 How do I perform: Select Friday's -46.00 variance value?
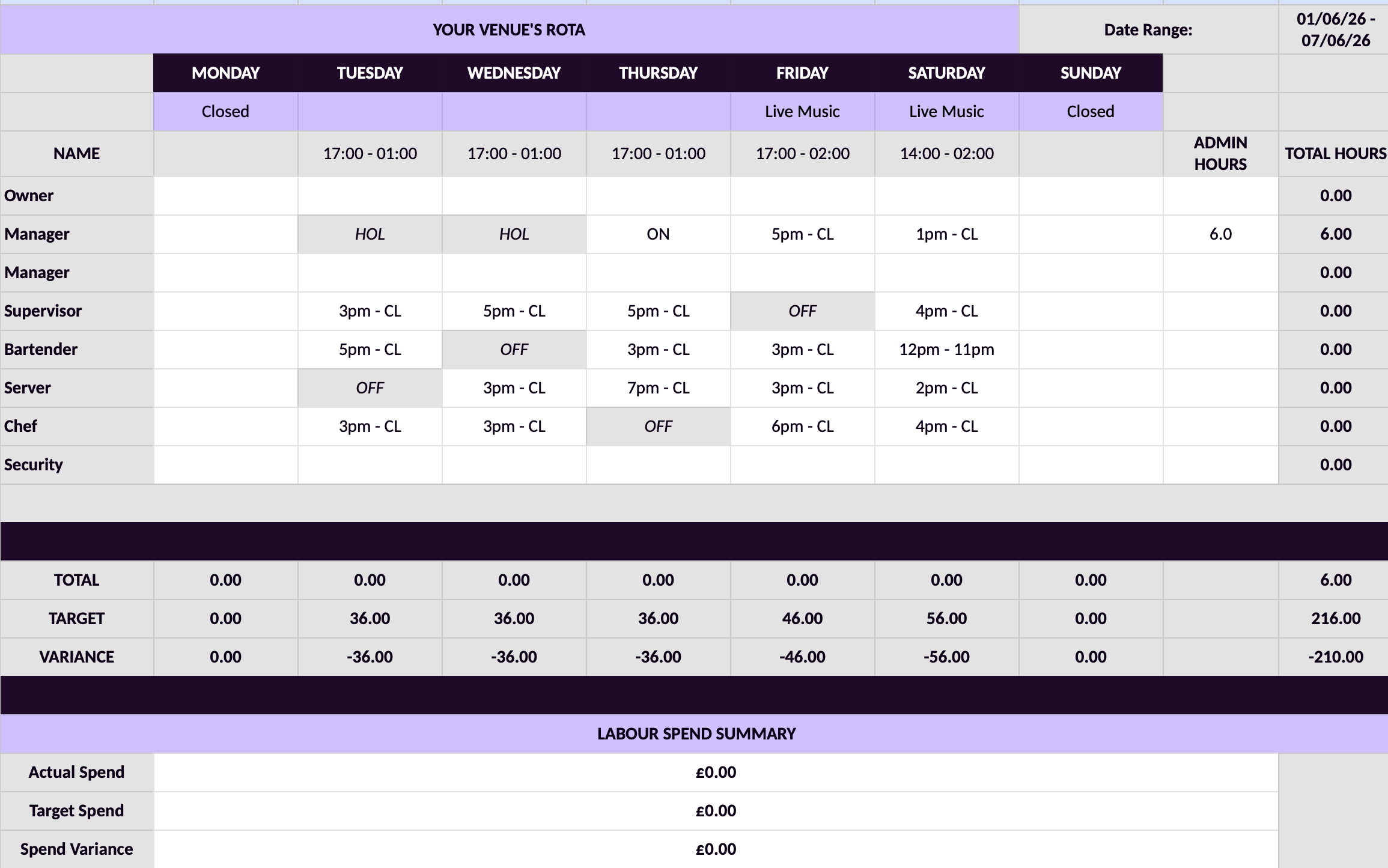click(x=802, y=657)
